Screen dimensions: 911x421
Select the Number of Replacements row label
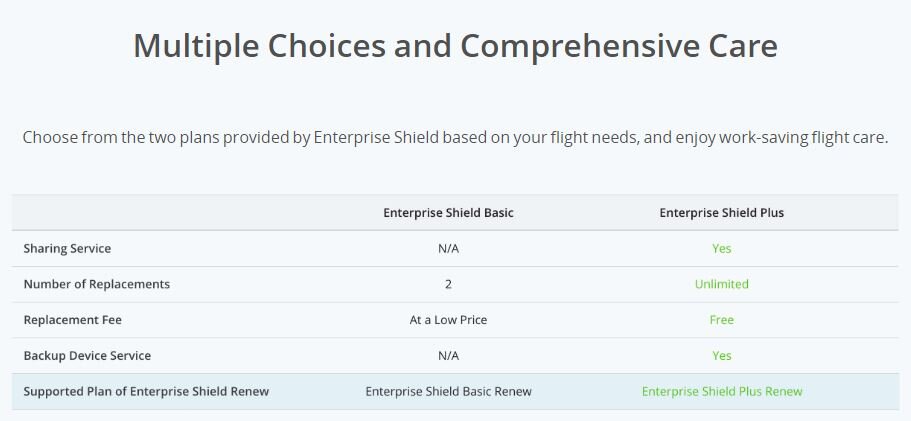(96, 284)
